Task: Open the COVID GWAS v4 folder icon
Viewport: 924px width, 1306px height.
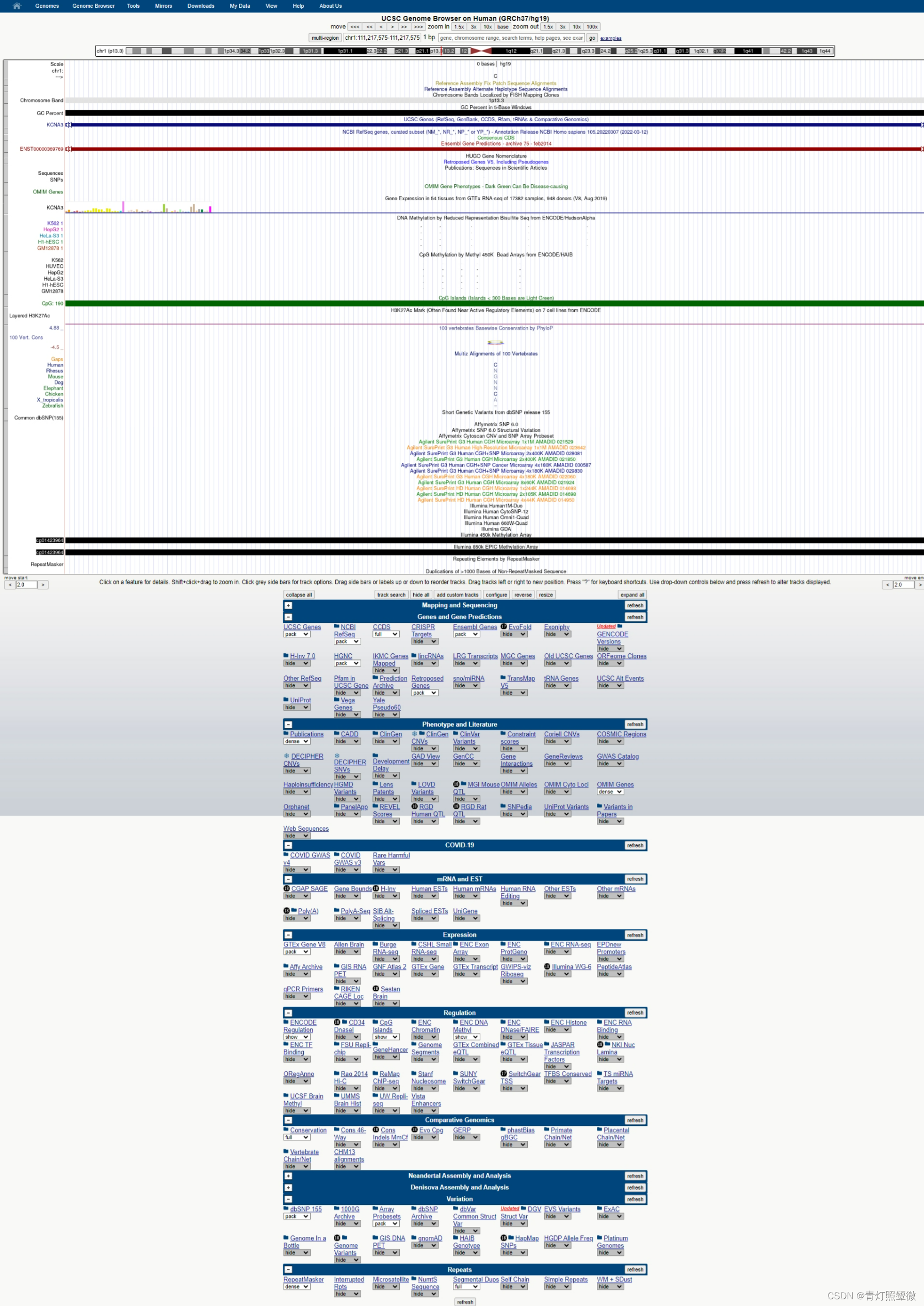Action: point(286,854)
